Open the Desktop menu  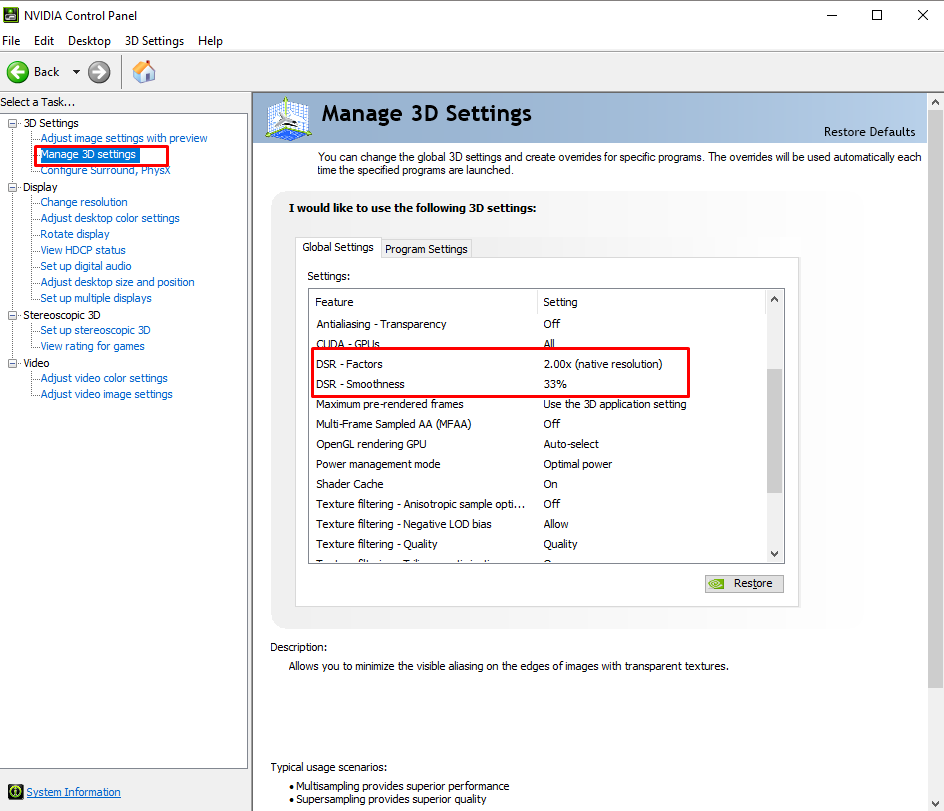89,40
